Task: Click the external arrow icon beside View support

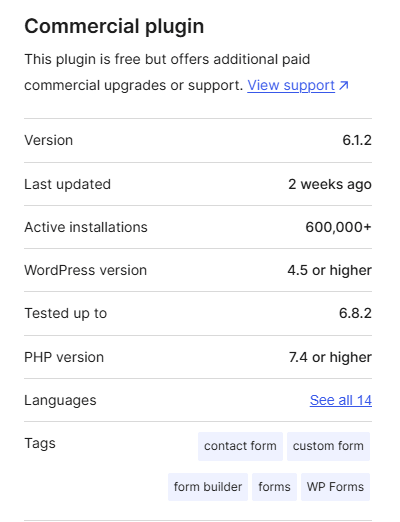Action: 343,86
